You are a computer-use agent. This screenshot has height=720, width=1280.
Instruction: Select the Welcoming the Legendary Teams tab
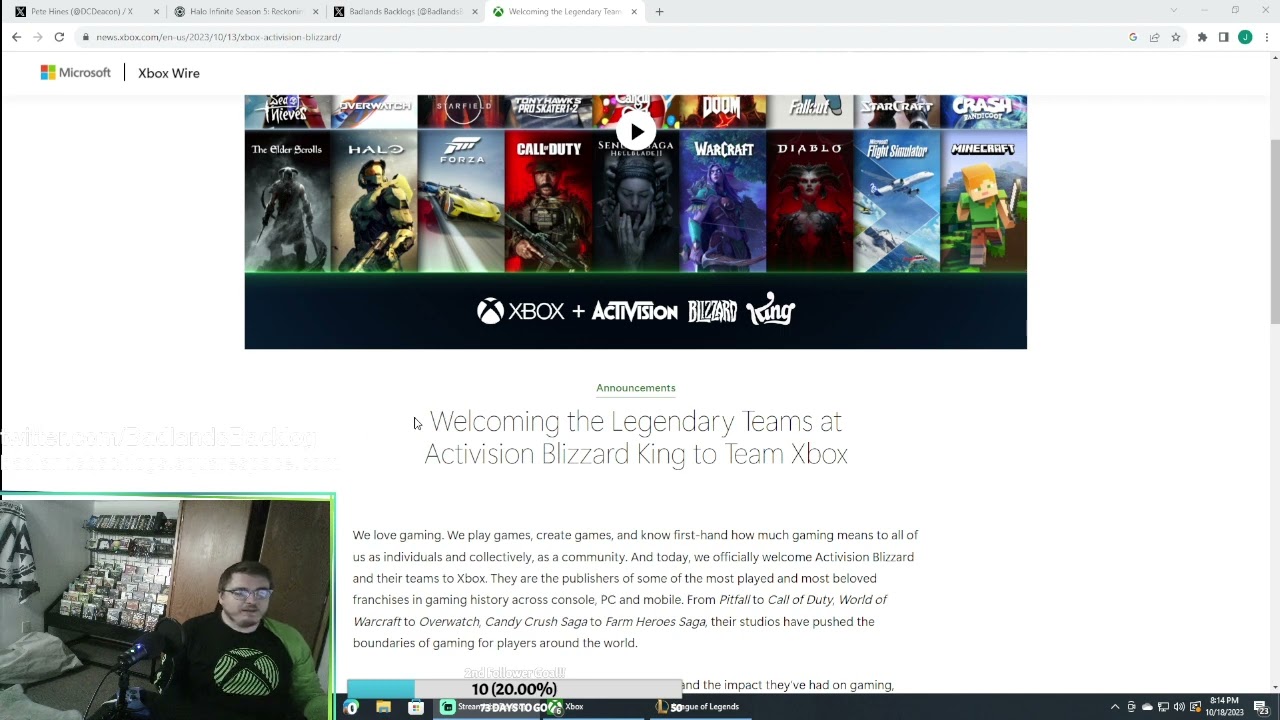565,12
